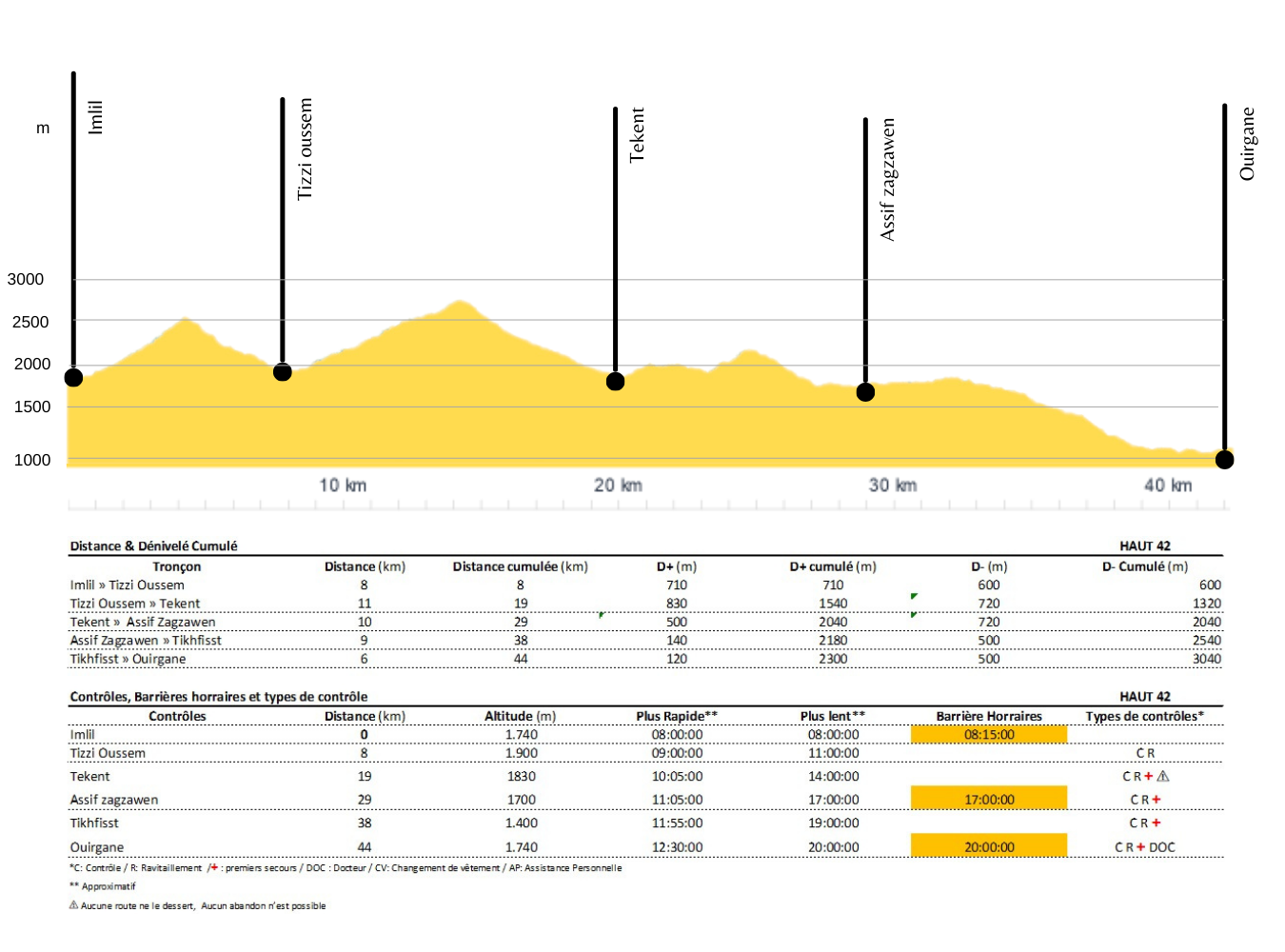This screenshot has height=952, width=1285.
Task: Click the 1540 cumulative D+ value
Action: (x=833, y=604)
